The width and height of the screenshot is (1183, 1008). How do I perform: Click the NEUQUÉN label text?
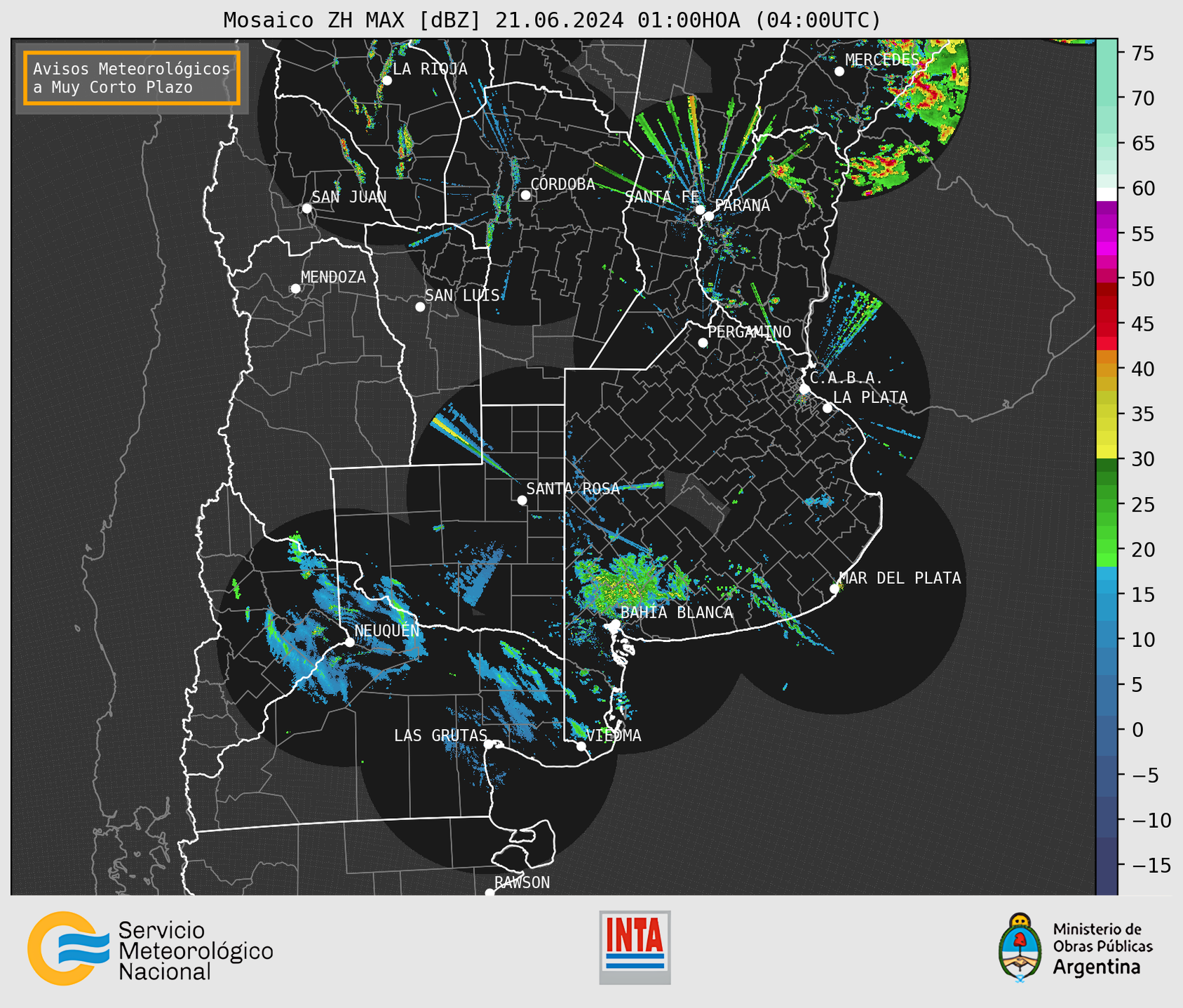point(387,630)
